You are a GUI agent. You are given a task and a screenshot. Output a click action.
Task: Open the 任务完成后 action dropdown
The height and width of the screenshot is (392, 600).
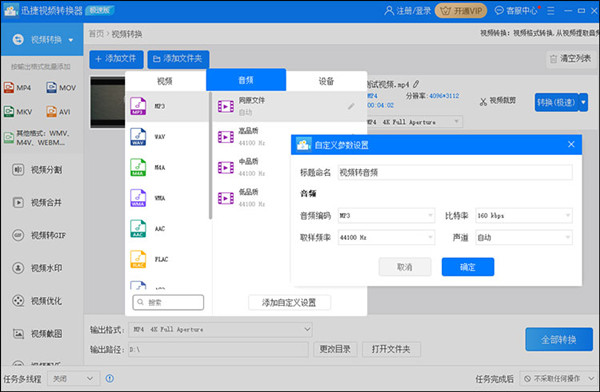pyautogui.click(x=558, y=379)
